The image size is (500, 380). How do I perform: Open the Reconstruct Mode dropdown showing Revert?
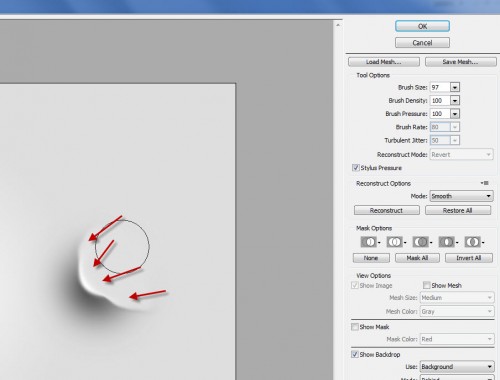coord(461,155)
